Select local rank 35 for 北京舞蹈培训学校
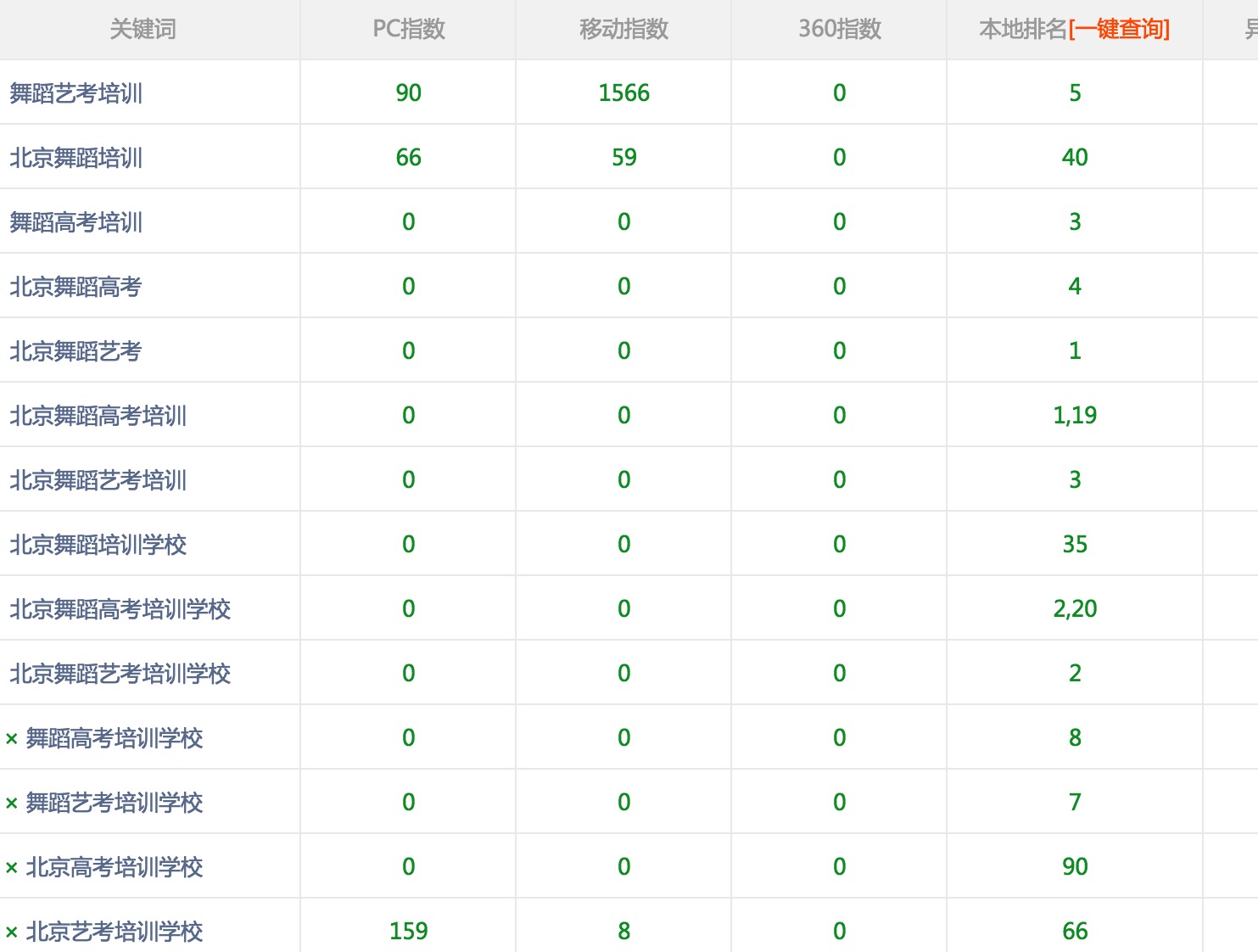The height and width of the screenshot is (952, 1258). (x=1075, y=545)
